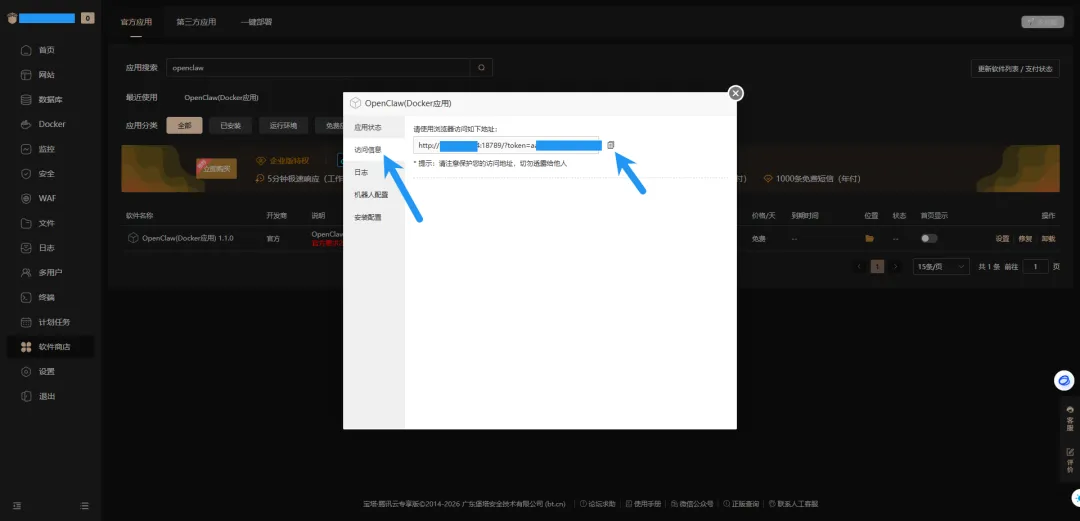1080x521 pixels.
Task: Open 软件商店 in the sidebar
Action: click(x=48, y=347)
